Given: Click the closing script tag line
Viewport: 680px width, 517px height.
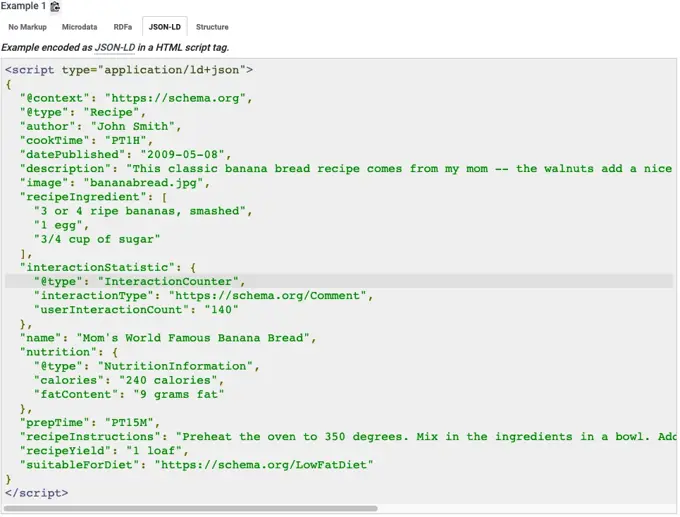Looking at the screenshot, I should click(x=37, y=493).
